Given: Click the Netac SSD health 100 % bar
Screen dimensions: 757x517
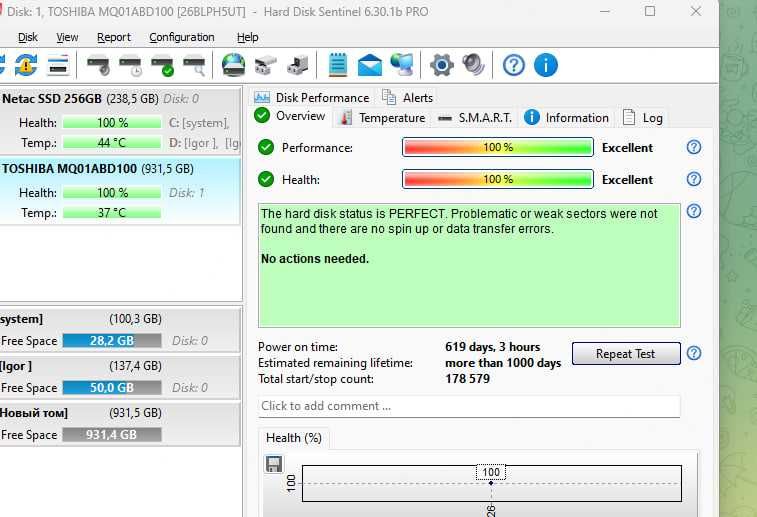Looking at the screenshot, I should 112,123.
